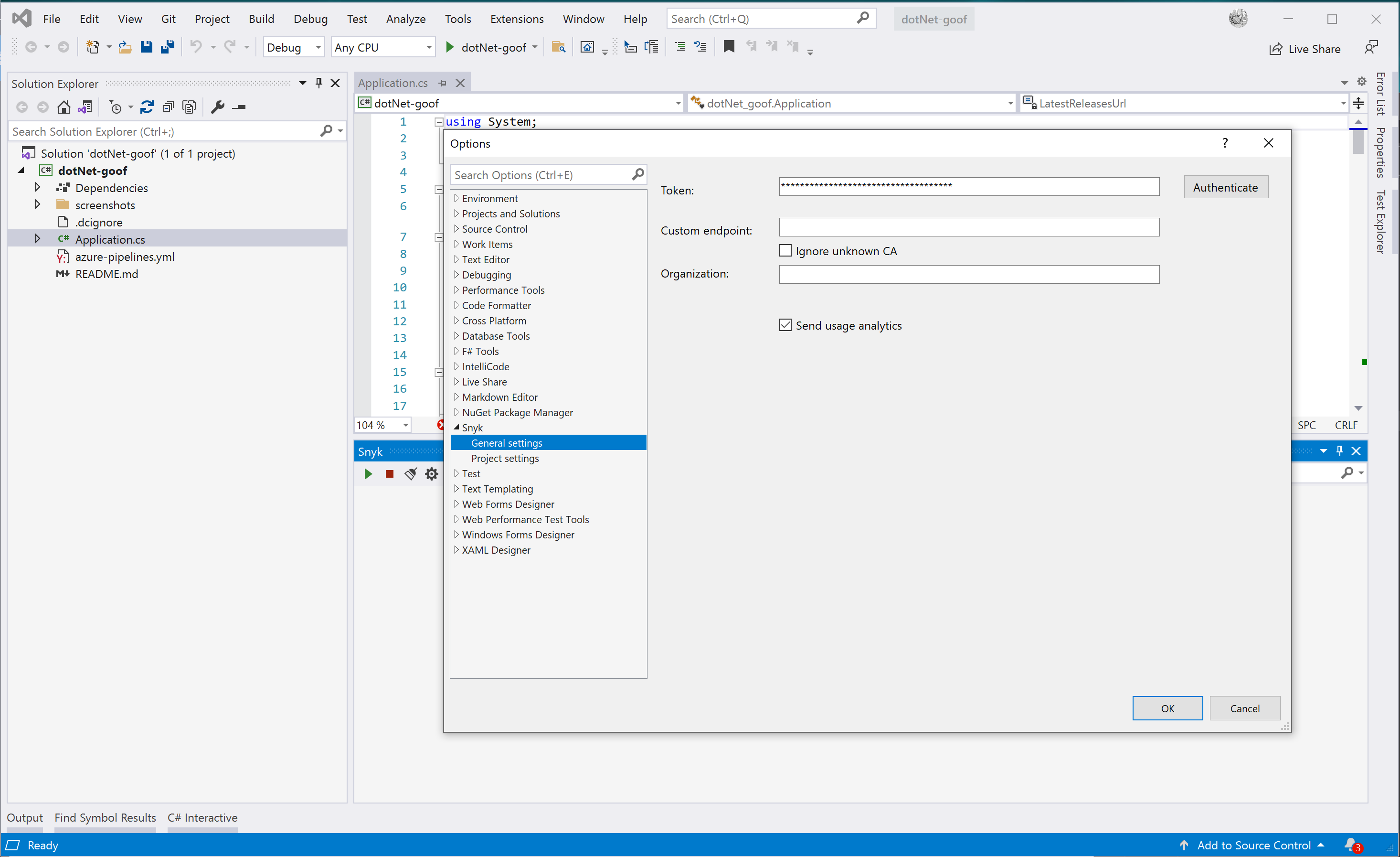Click the Organization input field
The width and height of the screenshot is (1400, 857).
tap(968, 275)
